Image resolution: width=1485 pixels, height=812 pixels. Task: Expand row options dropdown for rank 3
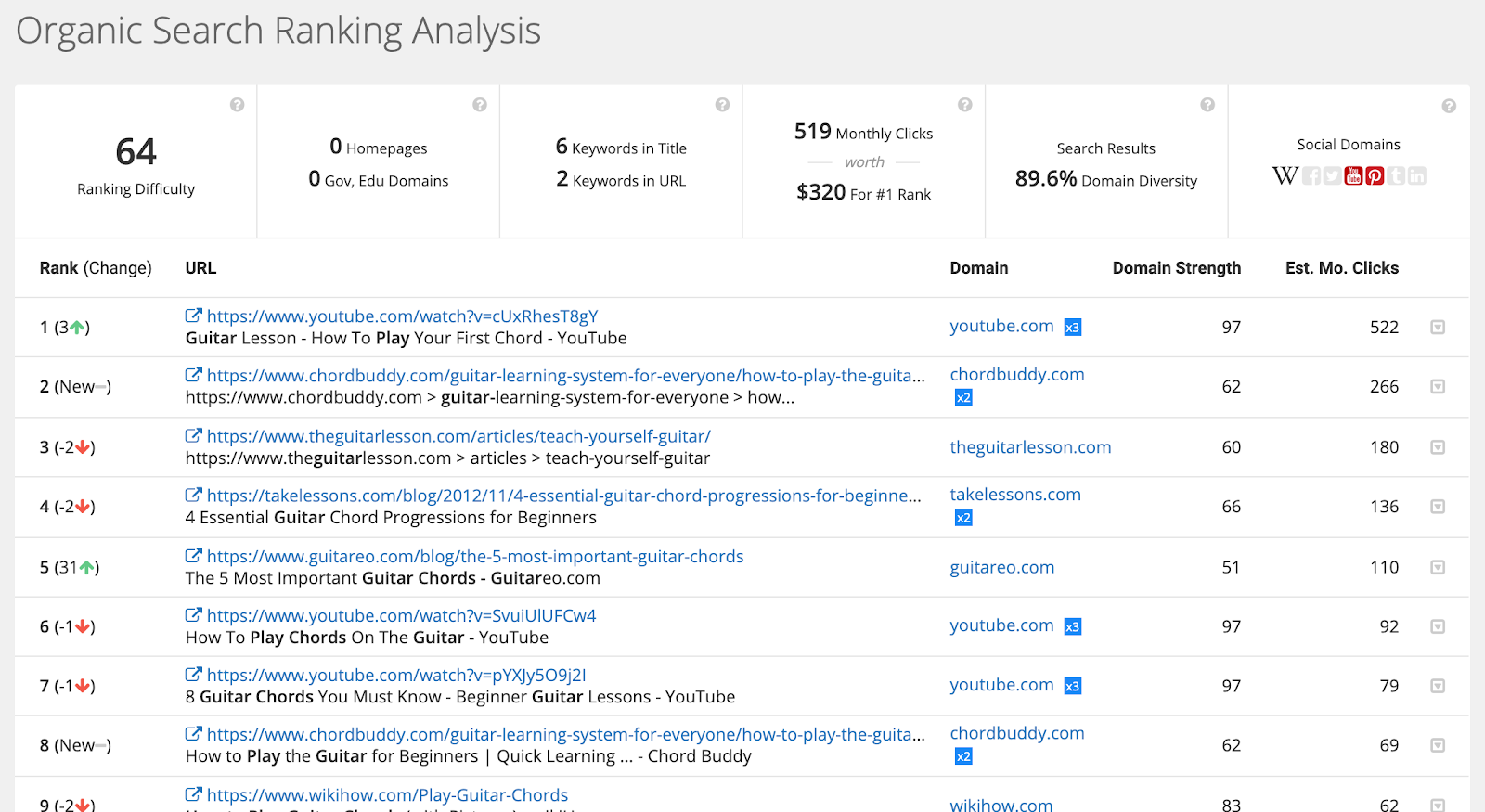pos(1438,447)
